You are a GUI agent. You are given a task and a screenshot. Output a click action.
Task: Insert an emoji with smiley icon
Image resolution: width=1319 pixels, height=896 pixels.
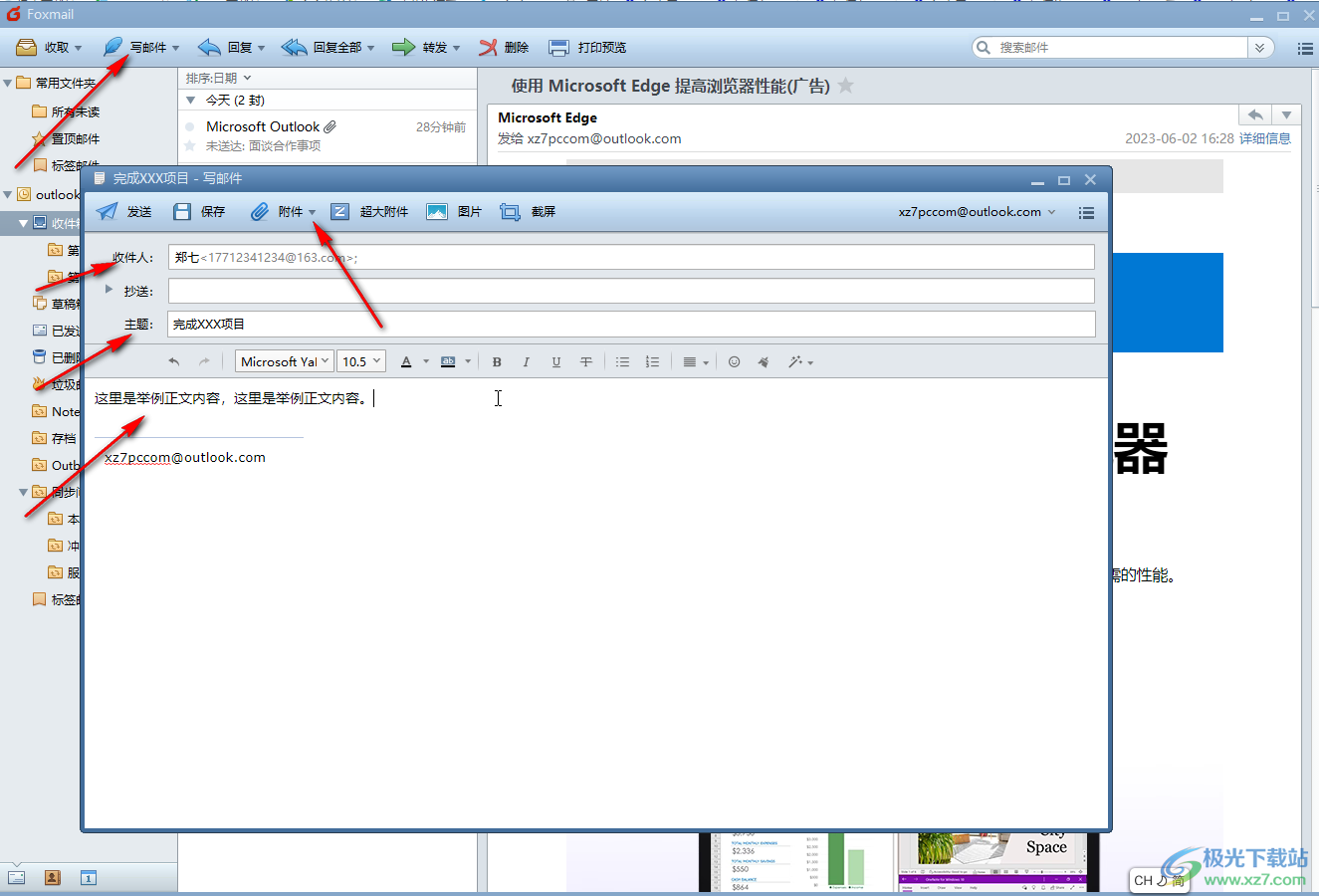734,362
